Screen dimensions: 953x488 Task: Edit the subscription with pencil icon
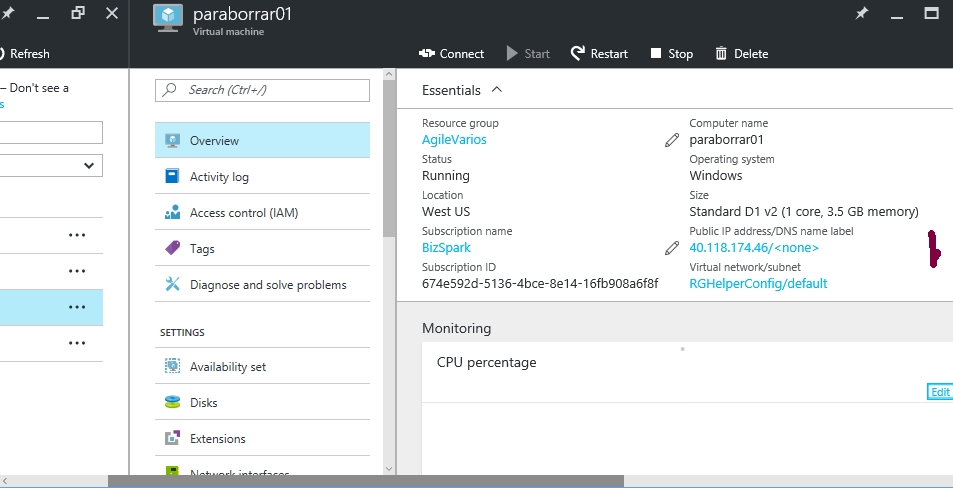(672, 248)
